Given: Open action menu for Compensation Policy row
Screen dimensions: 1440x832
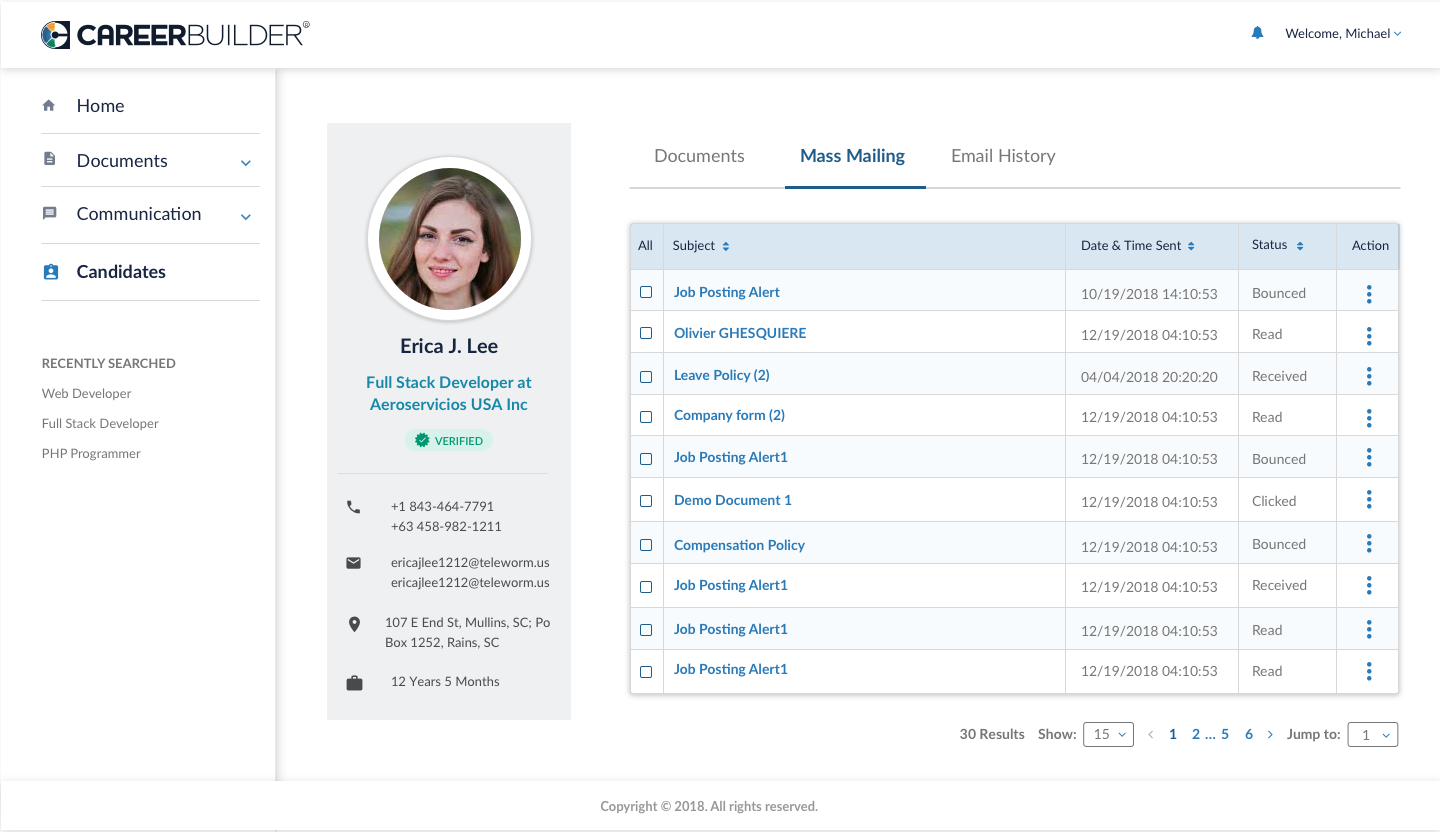Looking at the screenshot, I should 1368,543.
